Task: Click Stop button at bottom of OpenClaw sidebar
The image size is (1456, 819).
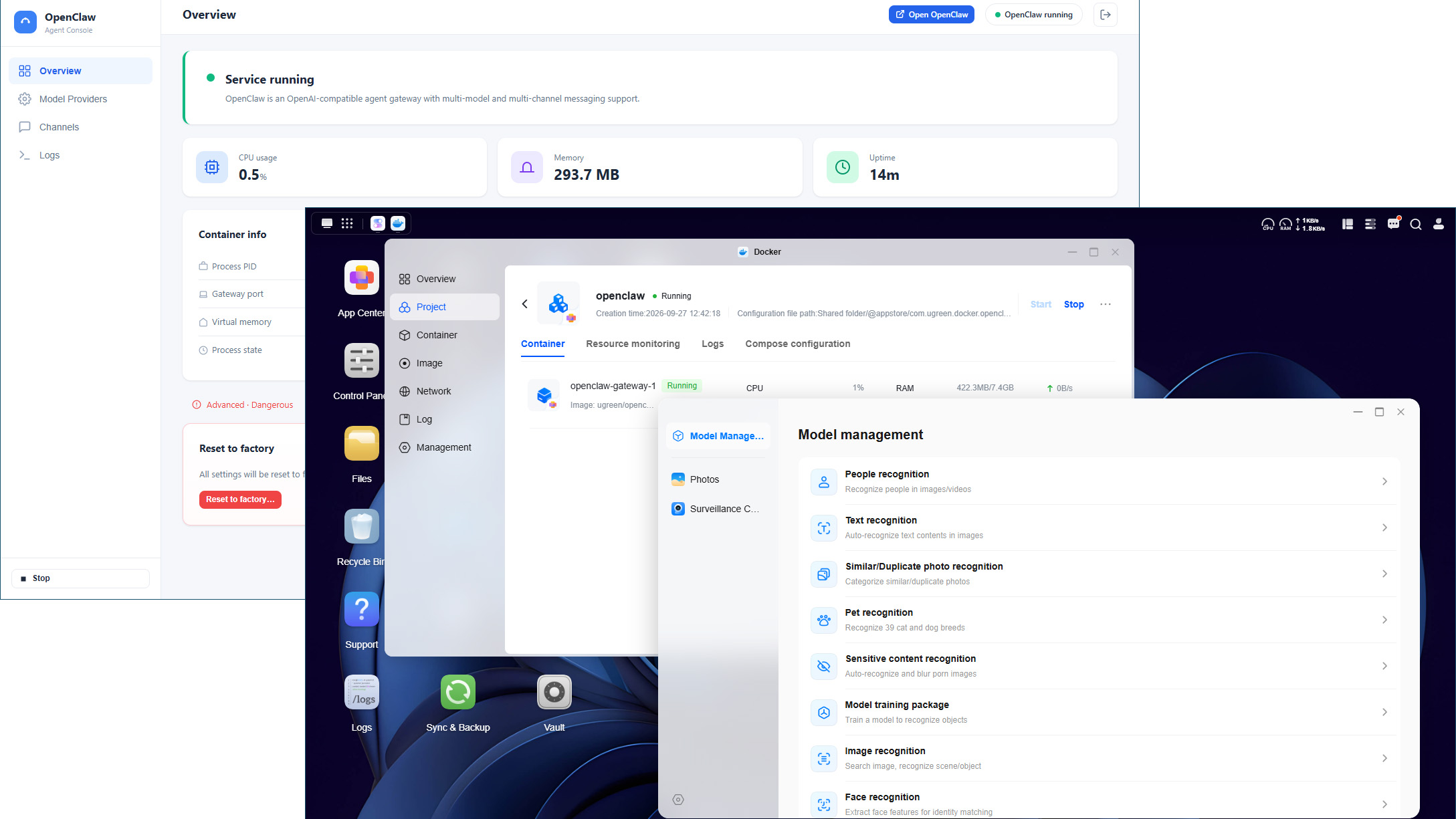Action: click(80, 578)
